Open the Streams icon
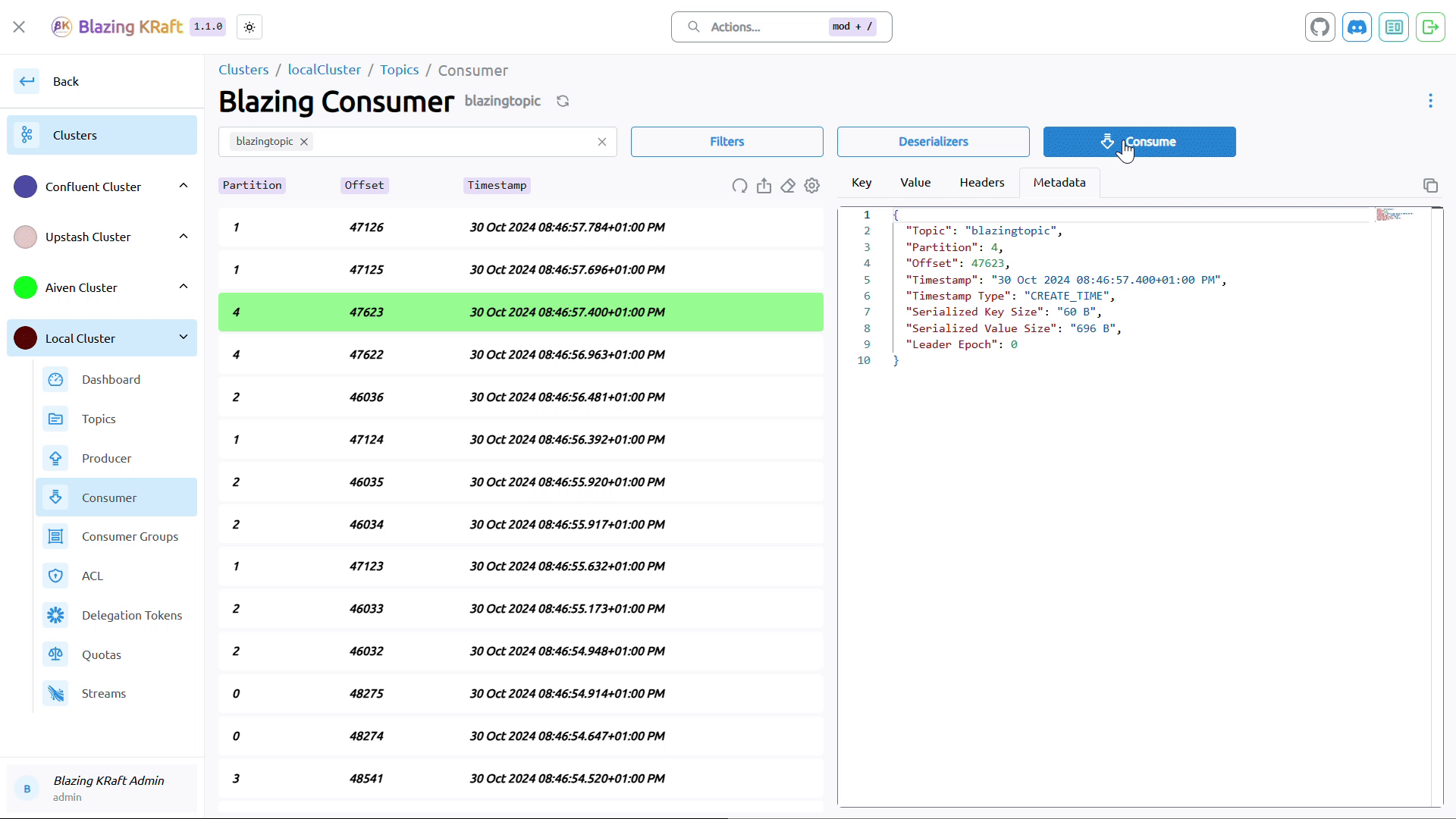The width and height of the screenshot is (1456, 819). pos(55,693)
